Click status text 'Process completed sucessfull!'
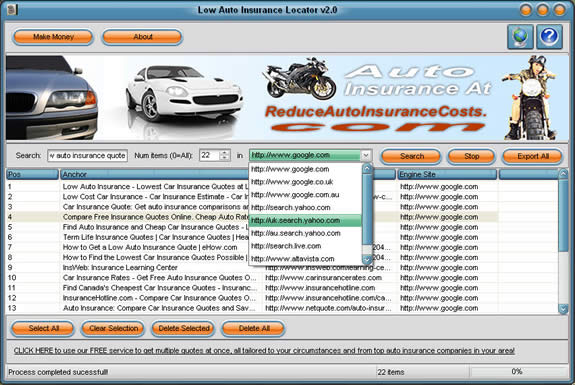The height and width of the screenshot is (385, 575). [x=58, y=372]
